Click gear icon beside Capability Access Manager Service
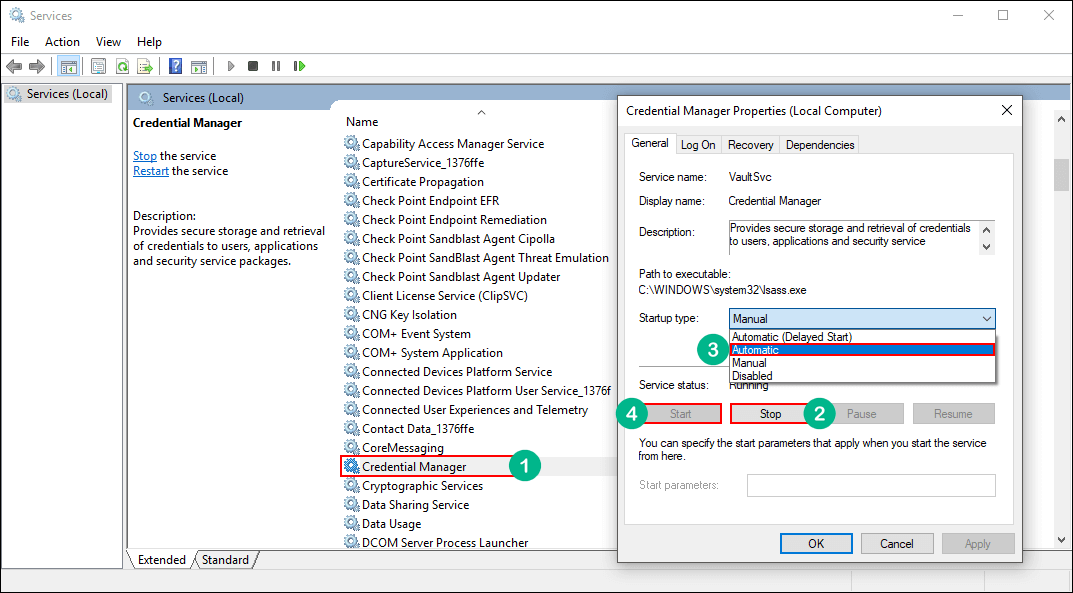Image resolution: width=1073 pixels, height=593 pixels. 351,143
